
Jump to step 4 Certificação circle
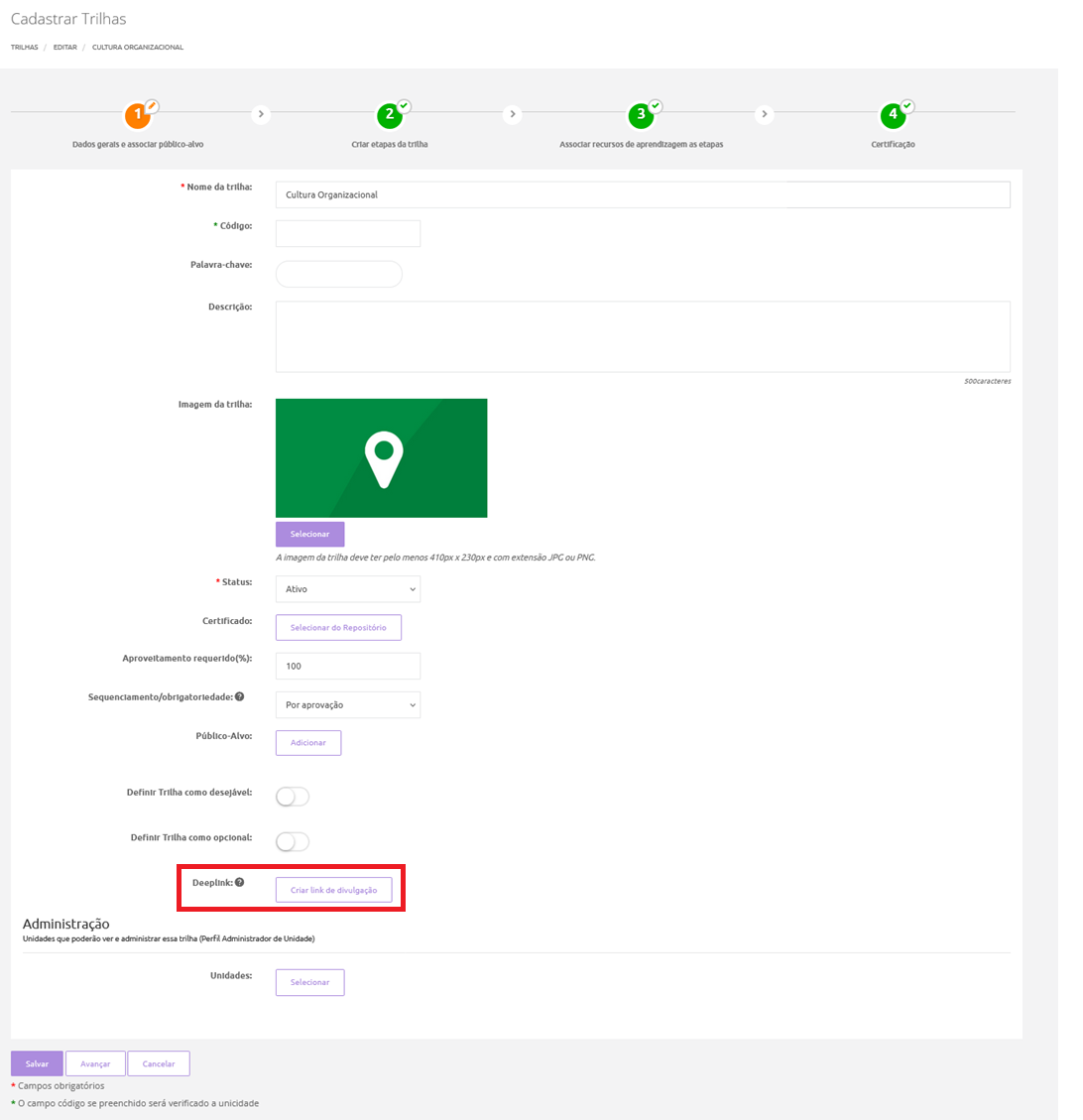(893, 115)
